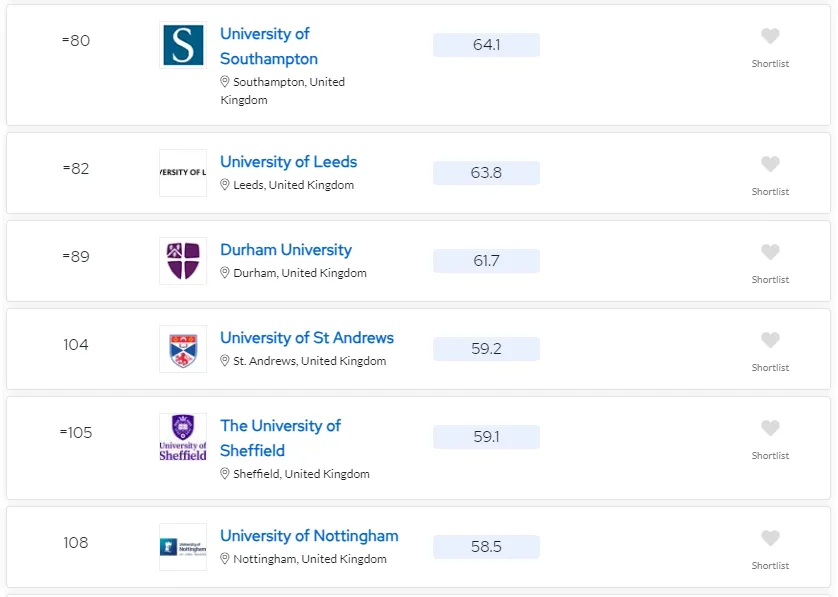
Task: Click heart beside The University of Sheffield
Action: (770, 429)
